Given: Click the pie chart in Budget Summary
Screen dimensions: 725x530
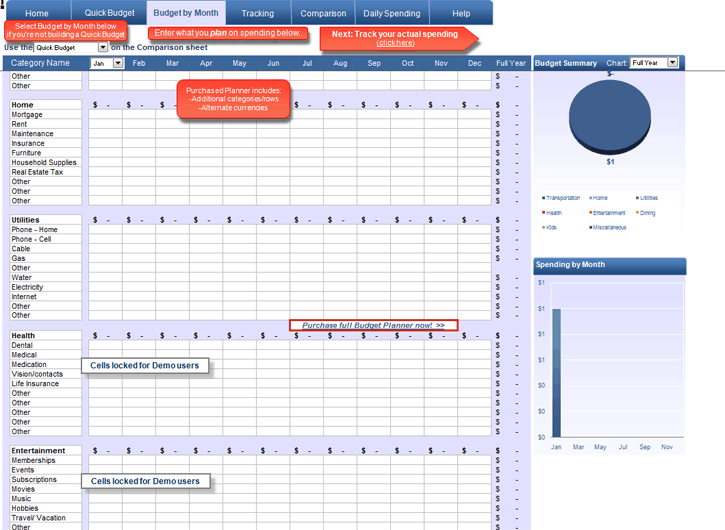Looking at the screenshot, I should click(610, 117).
